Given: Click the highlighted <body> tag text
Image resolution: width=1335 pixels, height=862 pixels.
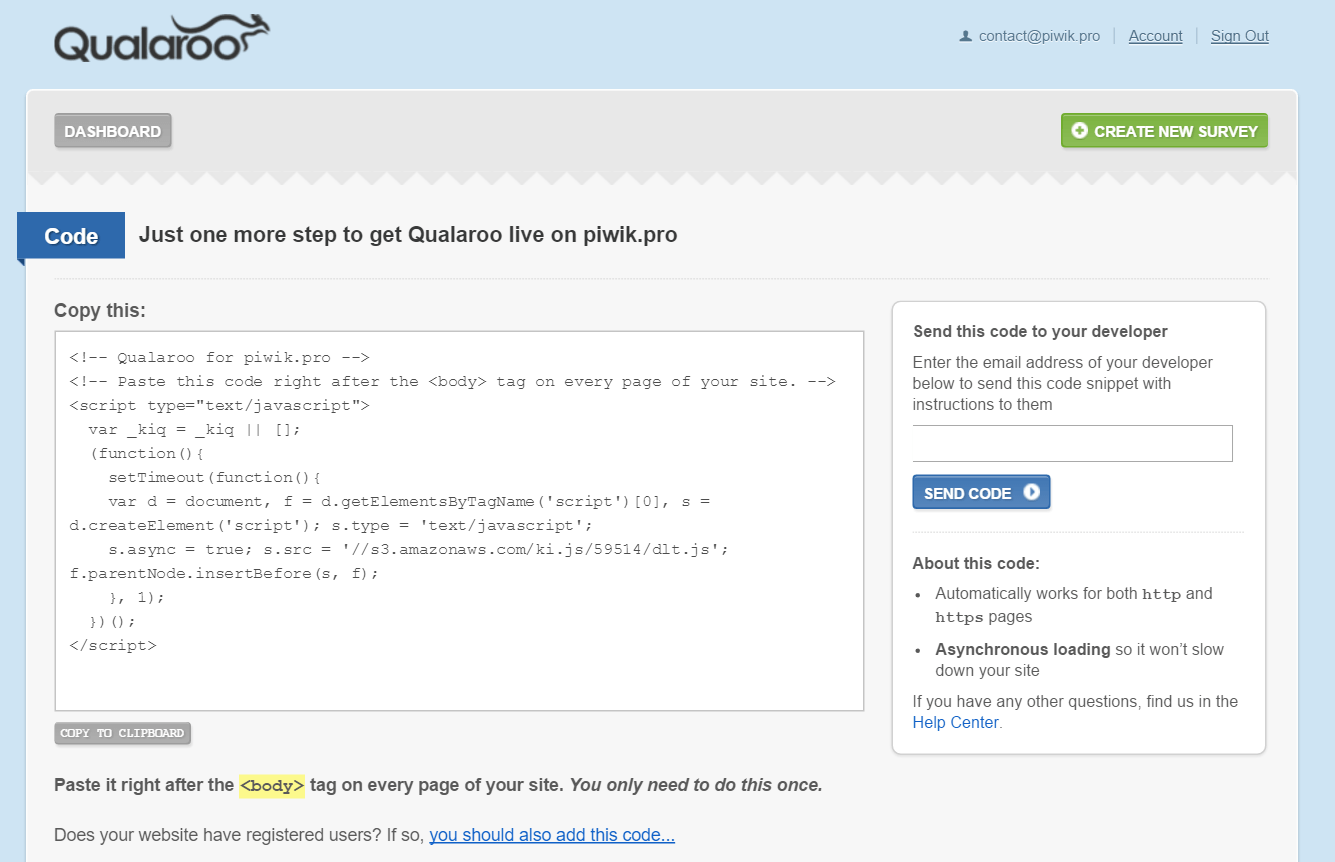Looking at the screenshot, I should 272,786.
